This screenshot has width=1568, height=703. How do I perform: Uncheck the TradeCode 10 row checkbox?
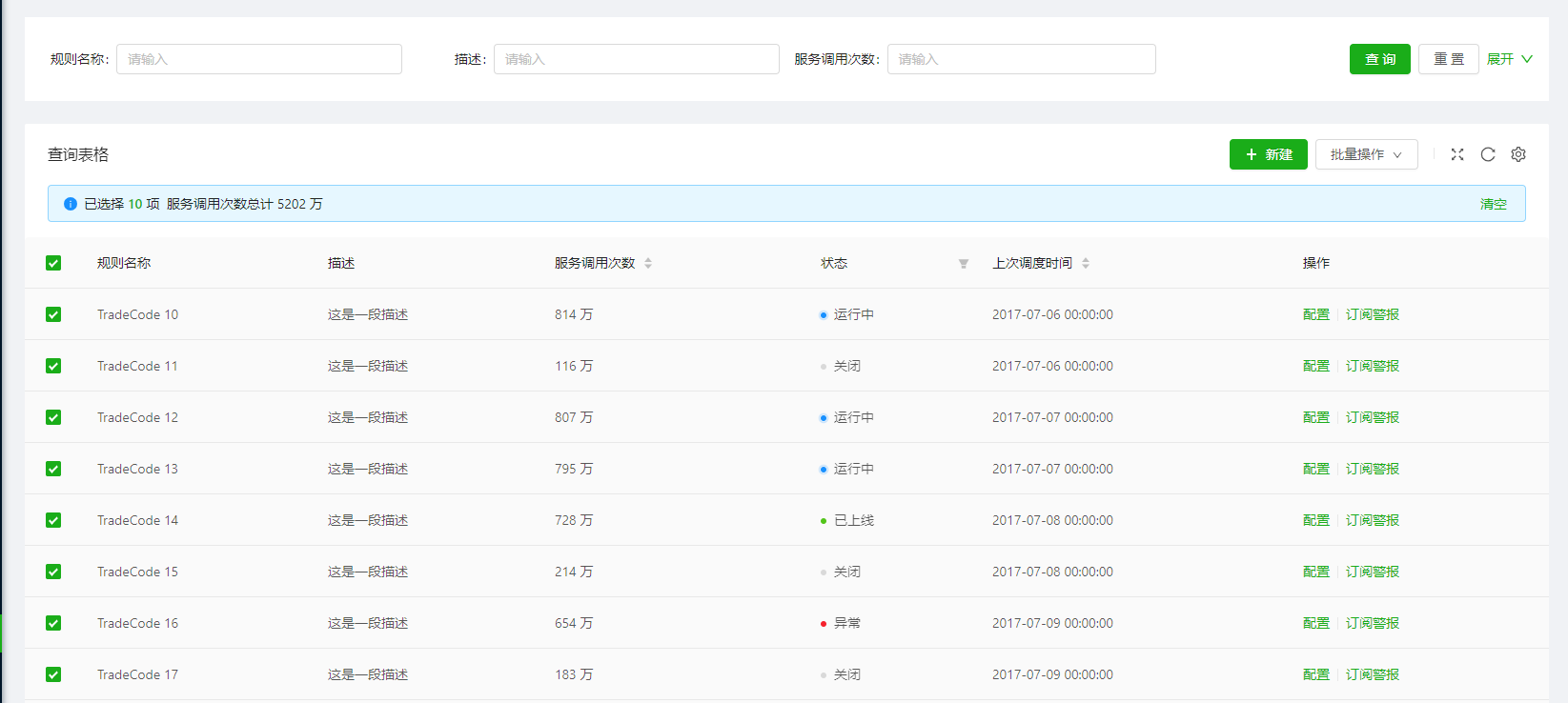point(53,314)
